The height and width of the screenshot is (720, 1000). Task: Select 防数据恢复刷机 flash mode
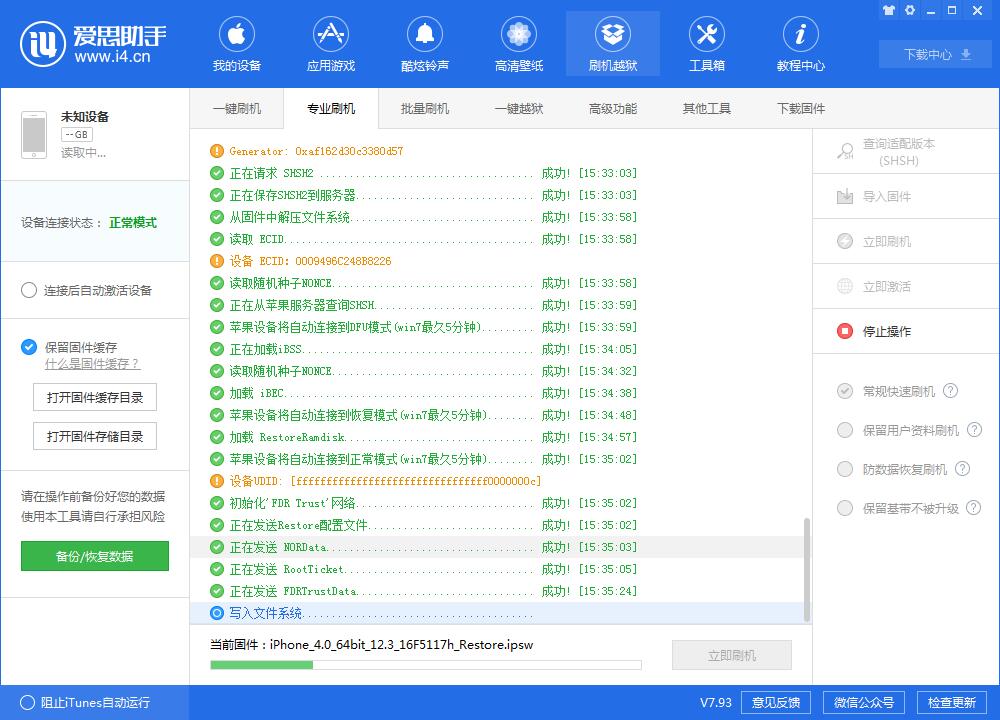tap(845, 469)
